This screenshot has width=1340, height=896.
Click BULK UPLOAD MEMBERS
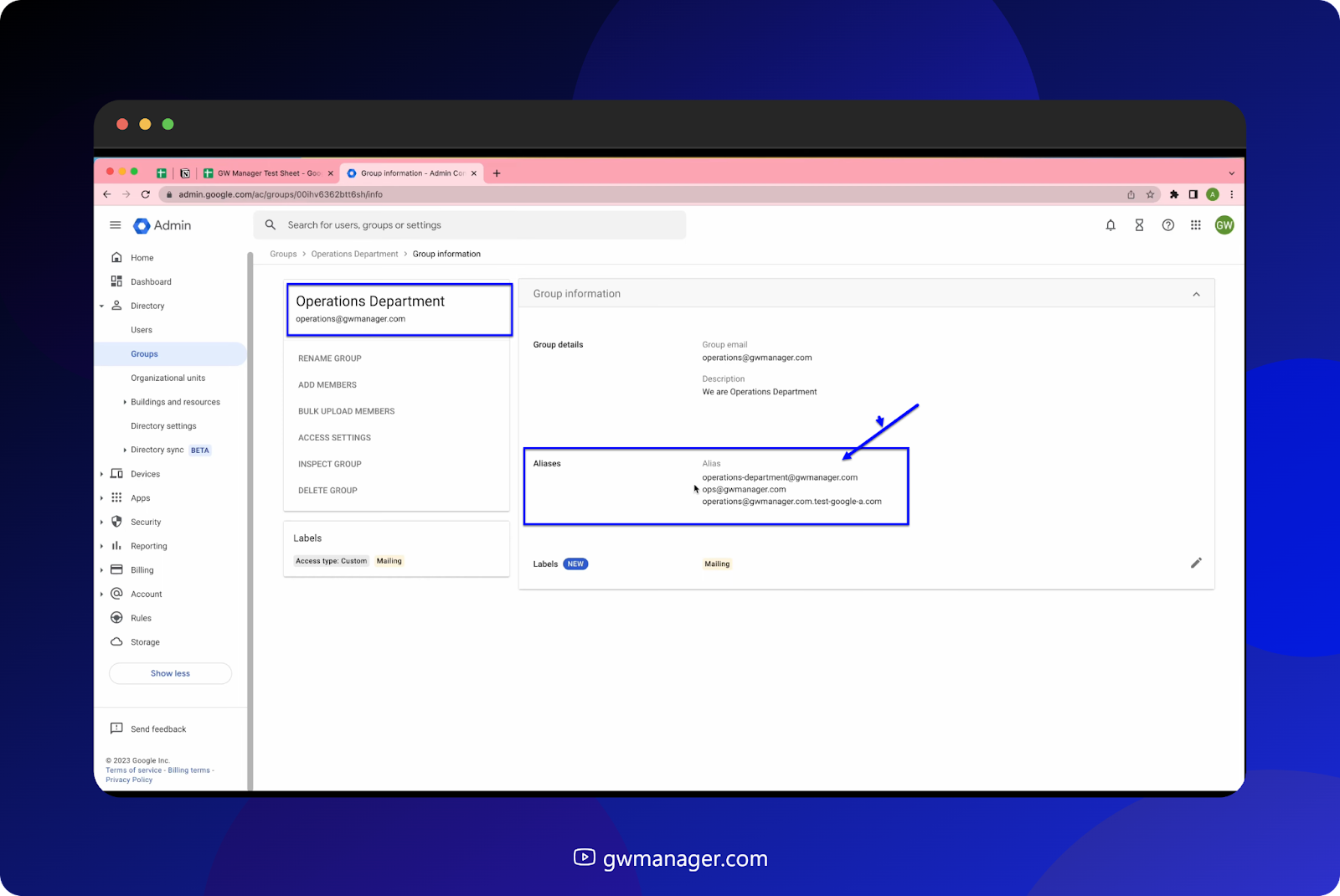(x=347, y=411)
